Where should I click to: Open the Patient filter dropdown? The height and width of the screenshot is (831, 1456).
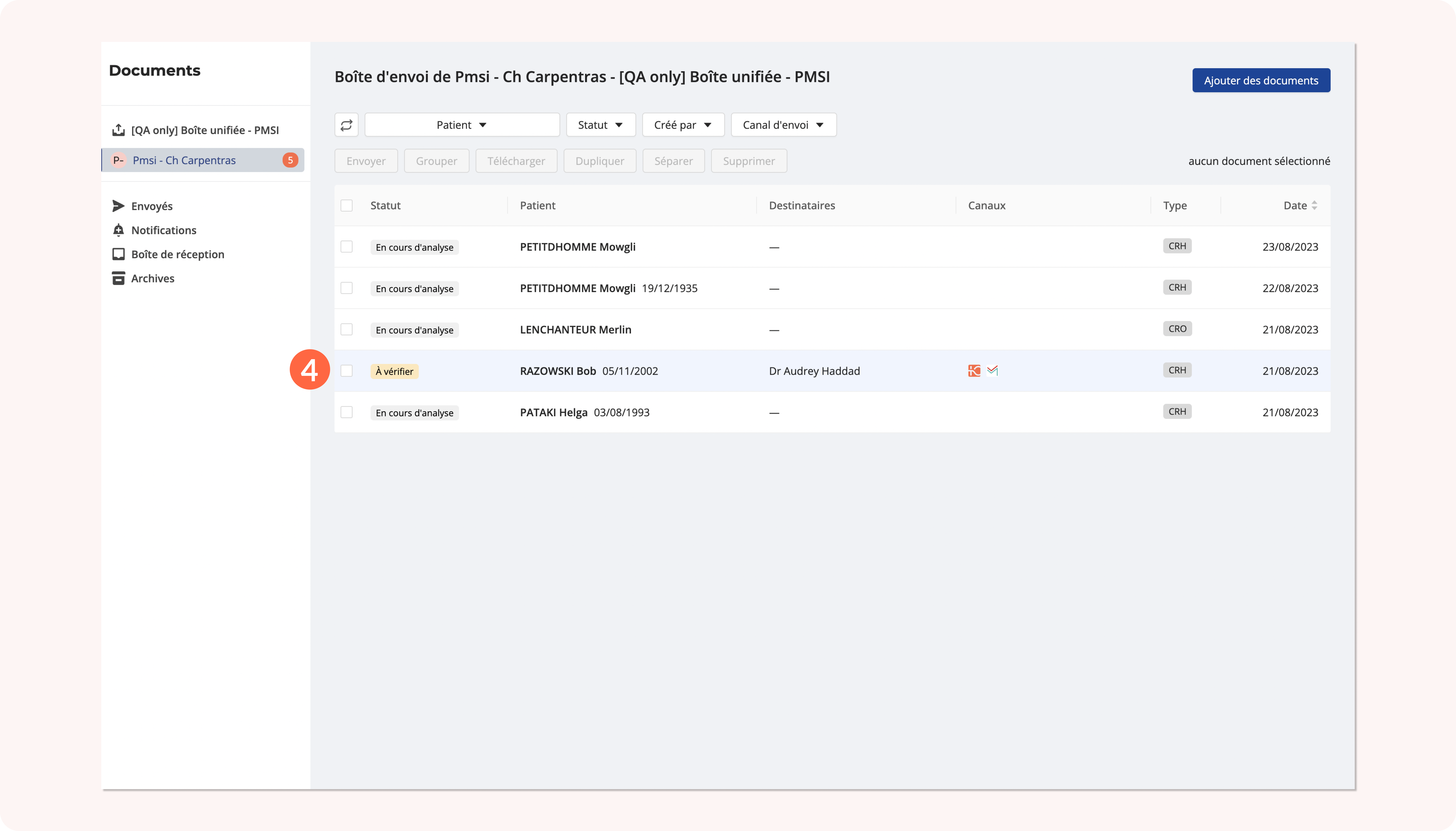pyautogui.click(x=462, y=125)
